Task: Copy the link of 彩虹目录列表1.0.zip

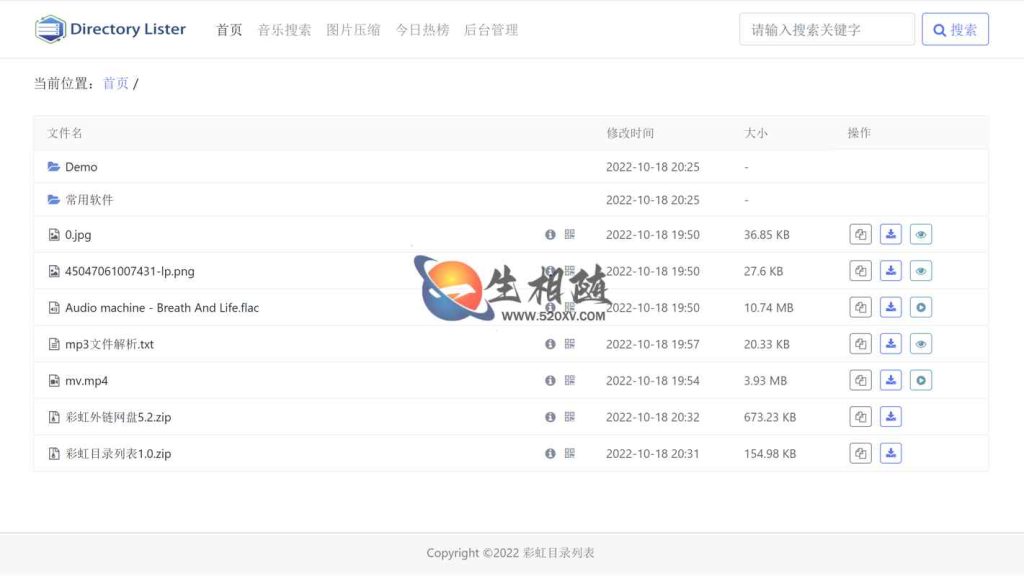Action: (860, 454)
